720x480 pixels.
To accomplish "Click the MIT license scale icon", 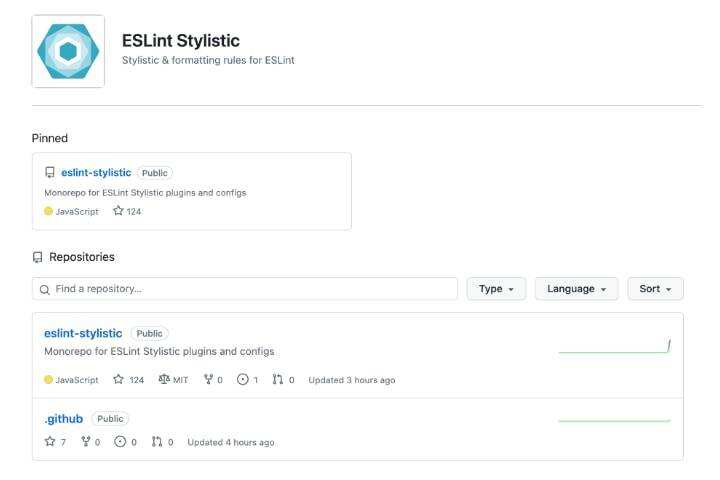I will (x=164, y=380).
